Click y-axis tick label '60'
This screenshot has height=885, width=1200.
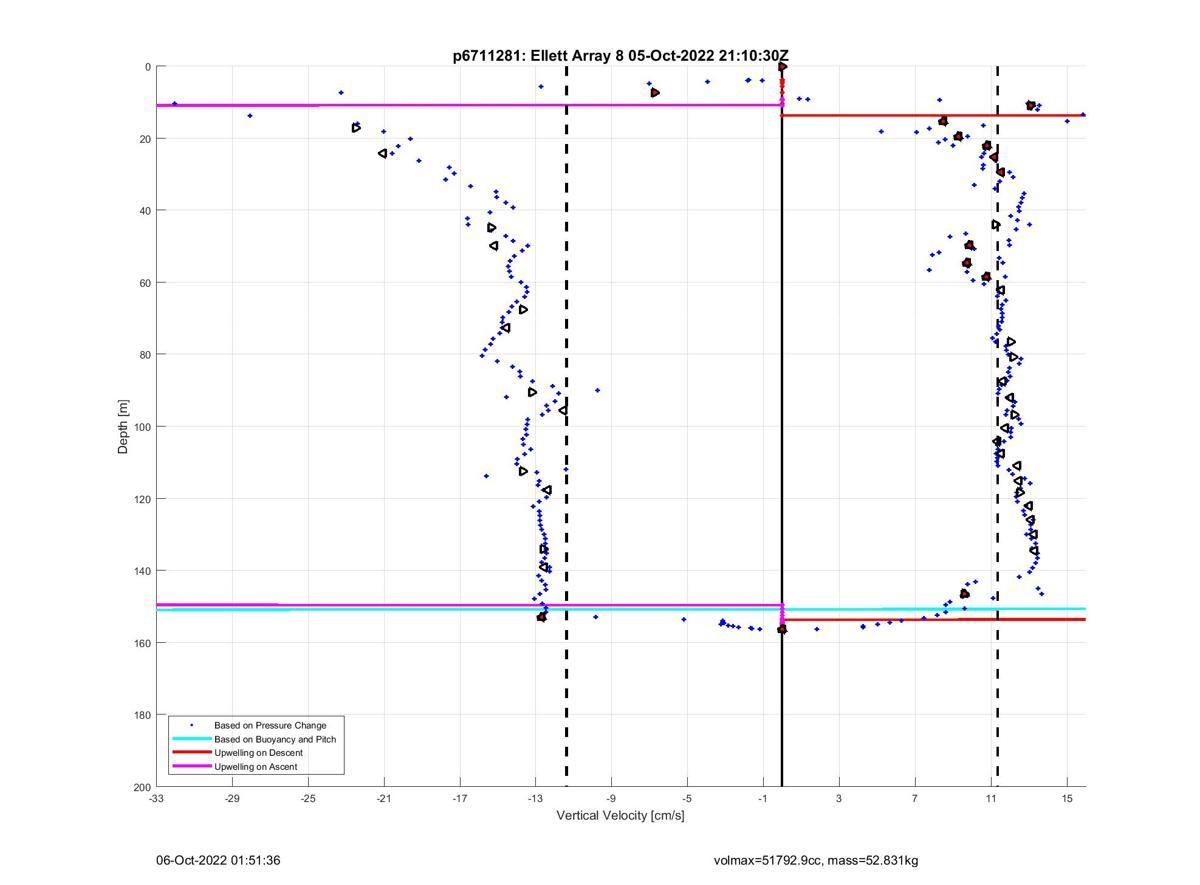(145, 283)
